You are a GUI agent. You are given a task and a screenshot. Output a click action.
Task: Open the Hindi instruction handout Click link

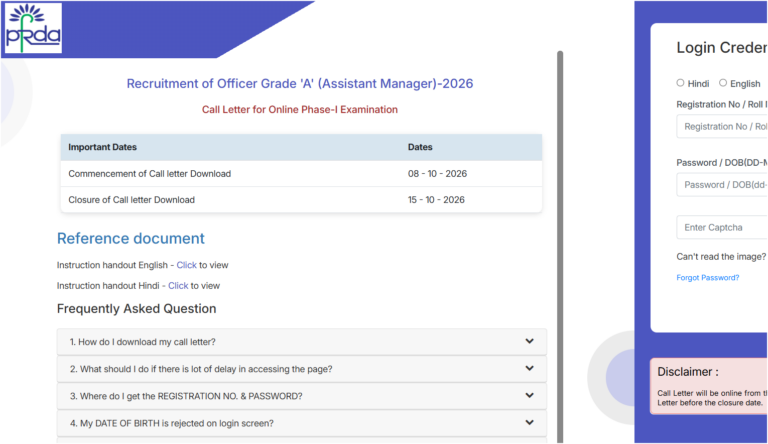[178, 286]
